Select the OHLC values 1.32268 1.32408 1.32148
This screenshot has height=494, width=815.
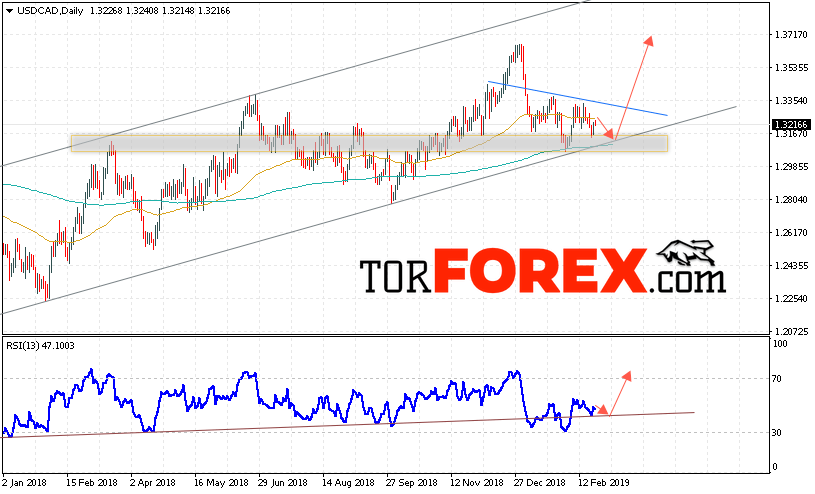pos(142,11)
